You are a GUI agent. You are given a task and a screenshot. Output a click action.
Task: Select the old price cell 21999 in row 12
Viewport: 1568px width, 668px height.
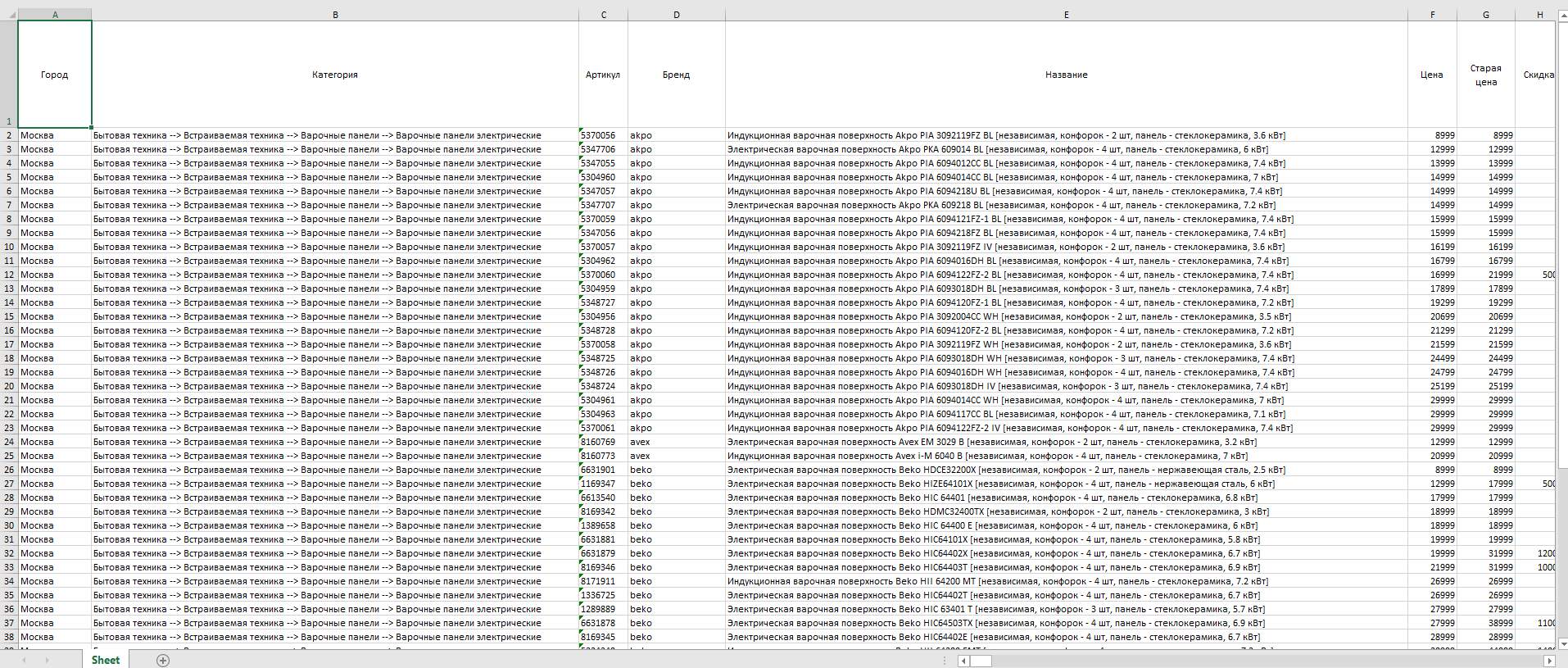pos(1486,275)
